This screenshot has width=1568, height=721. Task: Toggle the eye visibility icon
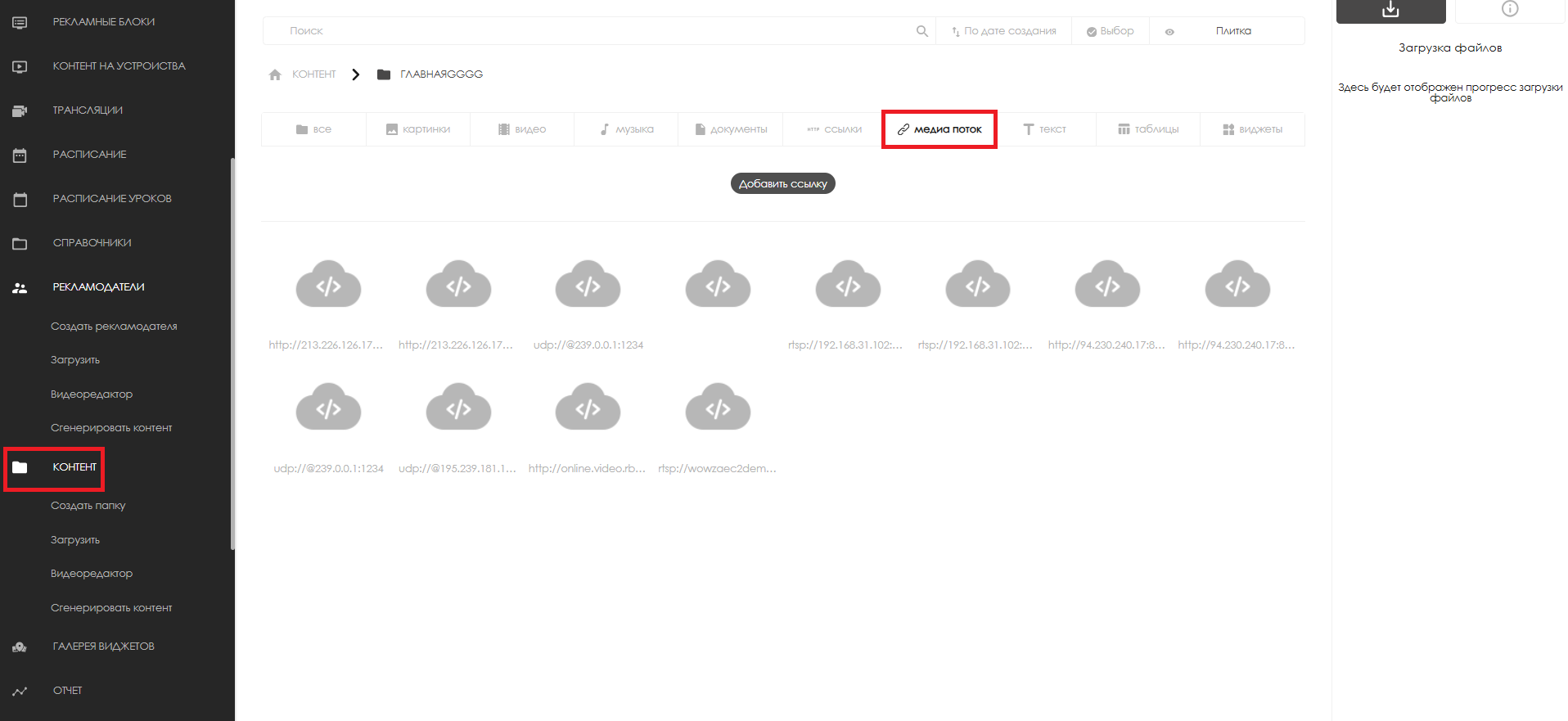tap(1169, 32)
